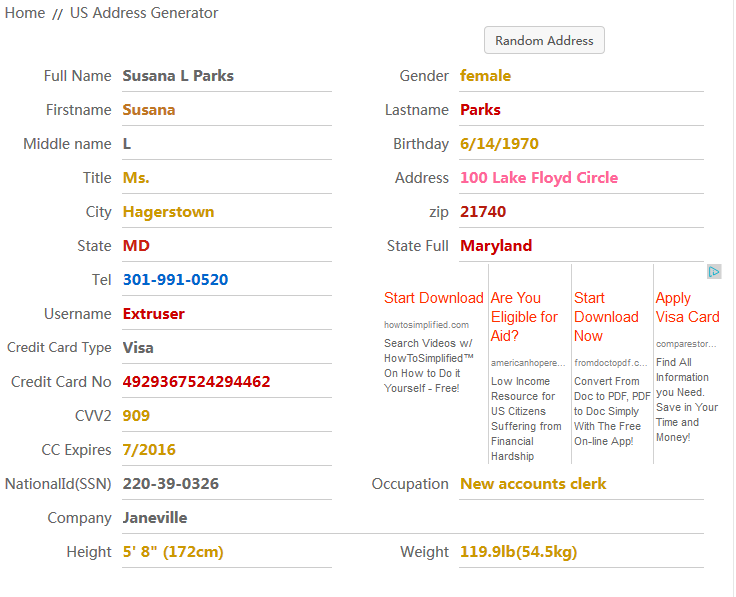This screenshot has width=736, height=597.
Task: Click the AdChoices icon in ad corner
Action: tap(714, 272)
